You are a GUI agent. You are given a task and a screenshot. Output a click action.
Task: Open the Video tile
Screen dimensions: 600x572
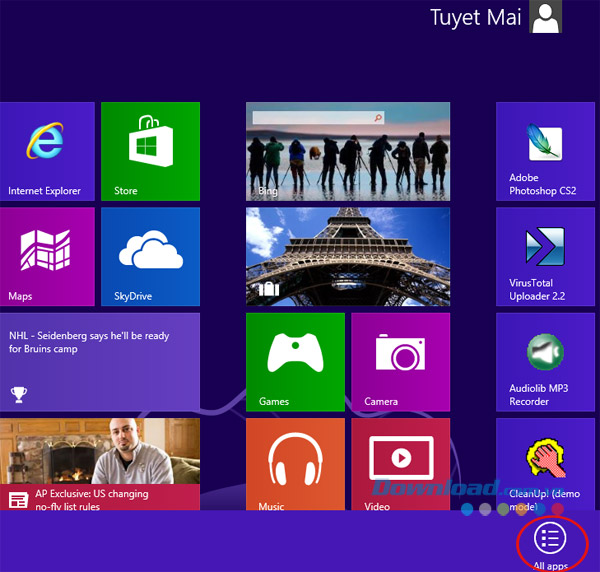tap(400, 464)
